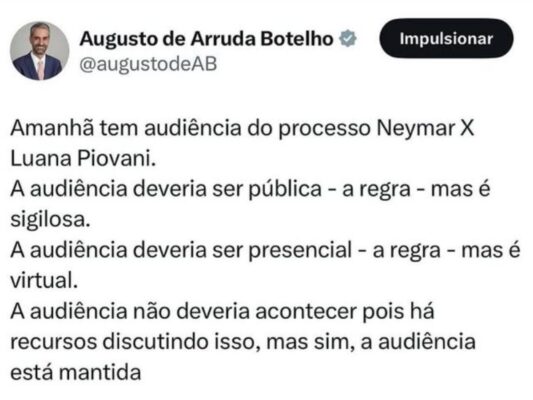Click the word Neymar in the tweet
The height and width of the screenshot is (400, 533).
(416, 129)
